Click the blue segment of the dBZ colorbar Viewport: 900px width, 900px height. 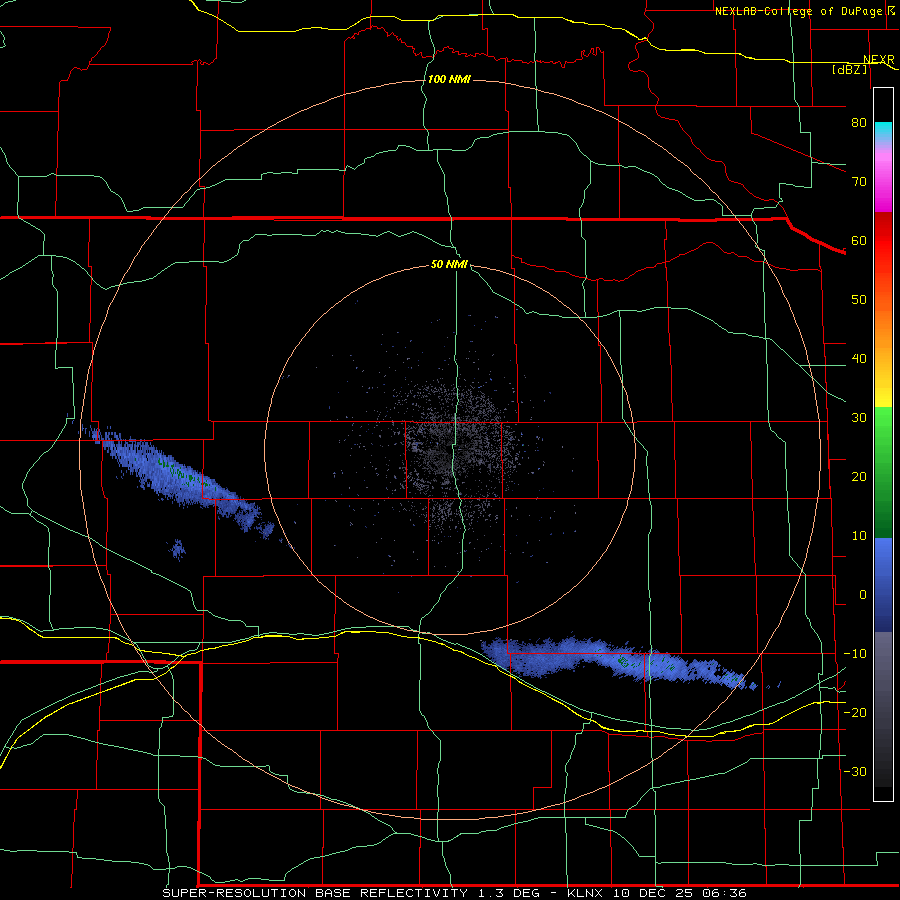coord(883,585)
